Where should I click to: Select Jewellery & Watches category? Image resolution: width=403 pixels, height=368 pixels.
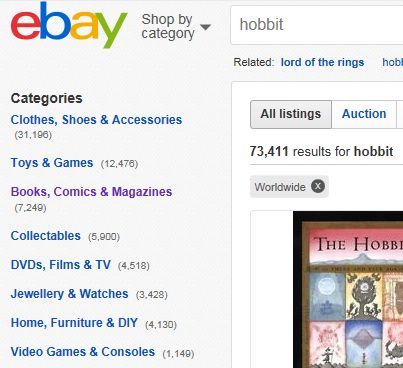coord(69,294)
